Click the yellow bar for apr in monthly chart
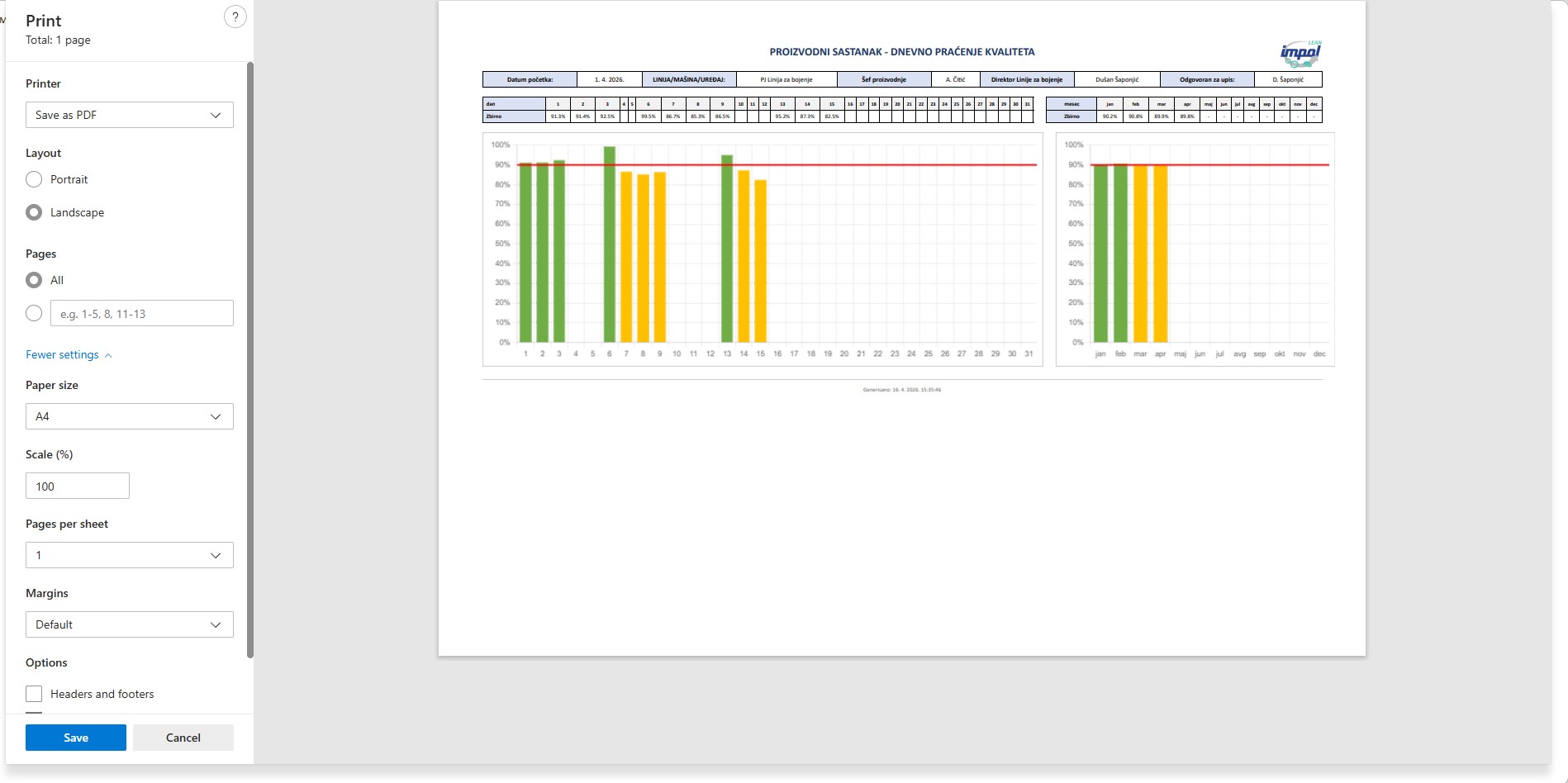The width and height of the screenshot is (1568, 783). pos(1161,254)
